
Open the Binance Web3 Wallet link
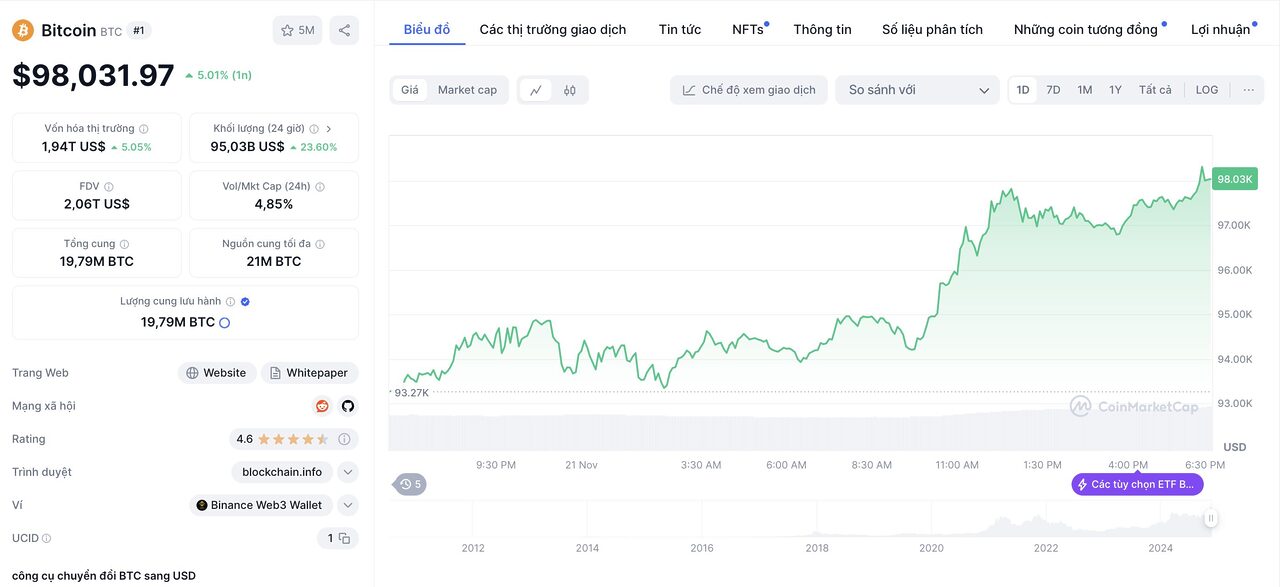point(260,505)
